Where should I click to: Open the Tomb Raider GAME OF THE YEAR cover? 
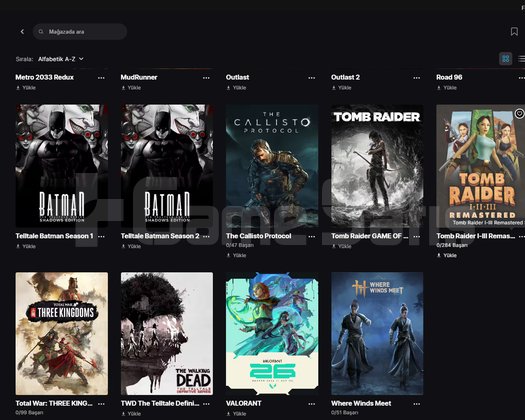[377, 166]
